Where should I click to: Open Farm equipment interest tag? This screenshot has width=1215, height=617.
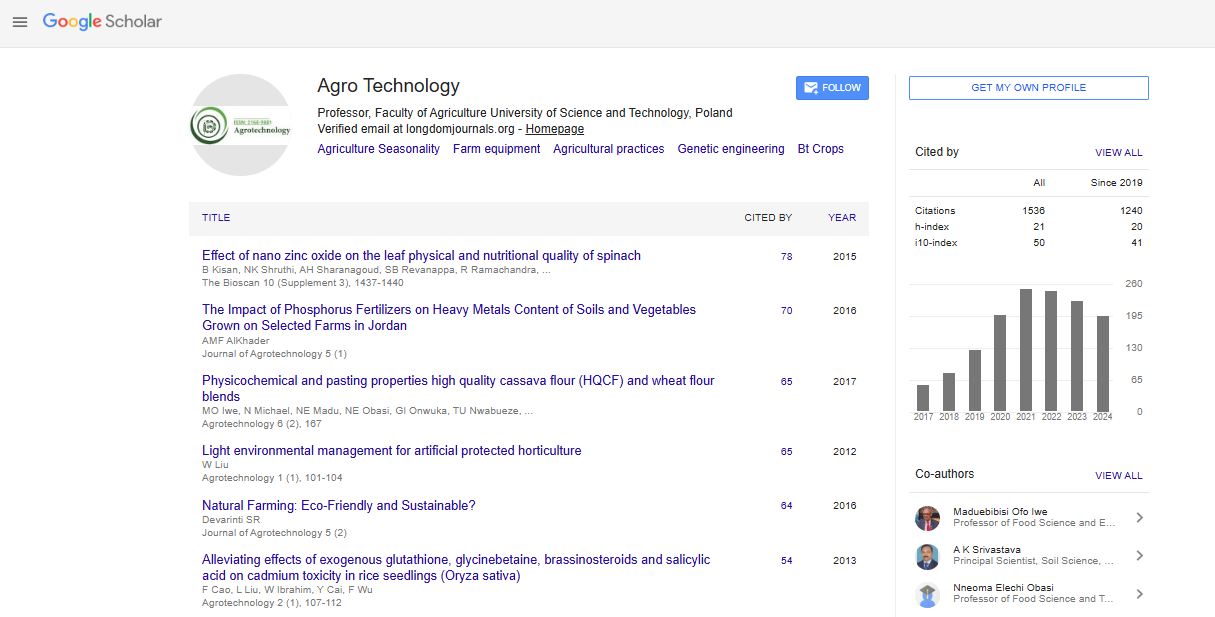click(x=496, y=149)
